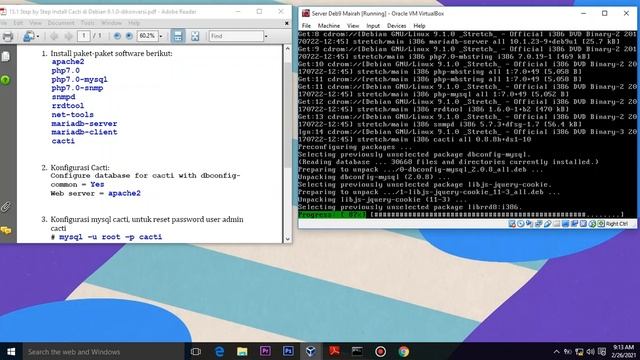Zoom out the PDF document

pyautogui.click(x=117, y=36)
